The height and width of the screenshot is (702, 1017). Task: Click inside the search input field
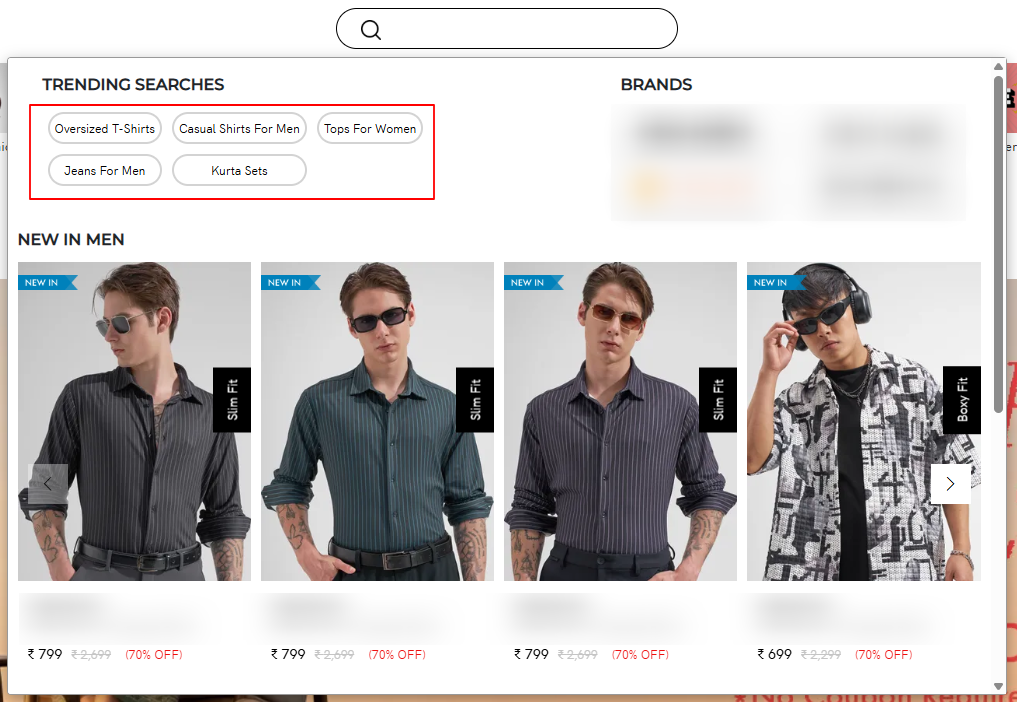coord(528,29)
